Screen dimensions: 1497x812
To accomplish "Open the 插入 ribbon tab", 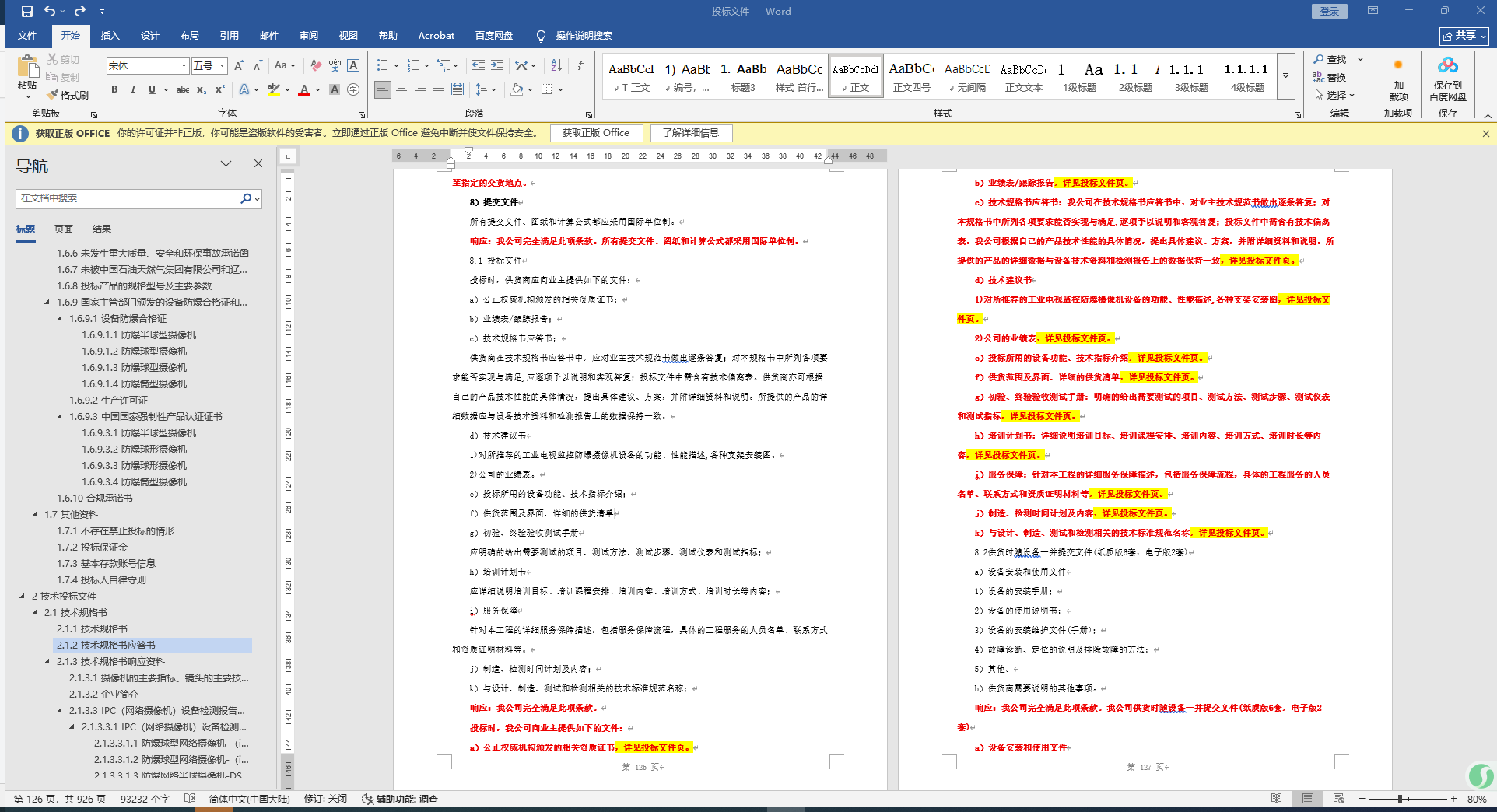I will [110, 36].
